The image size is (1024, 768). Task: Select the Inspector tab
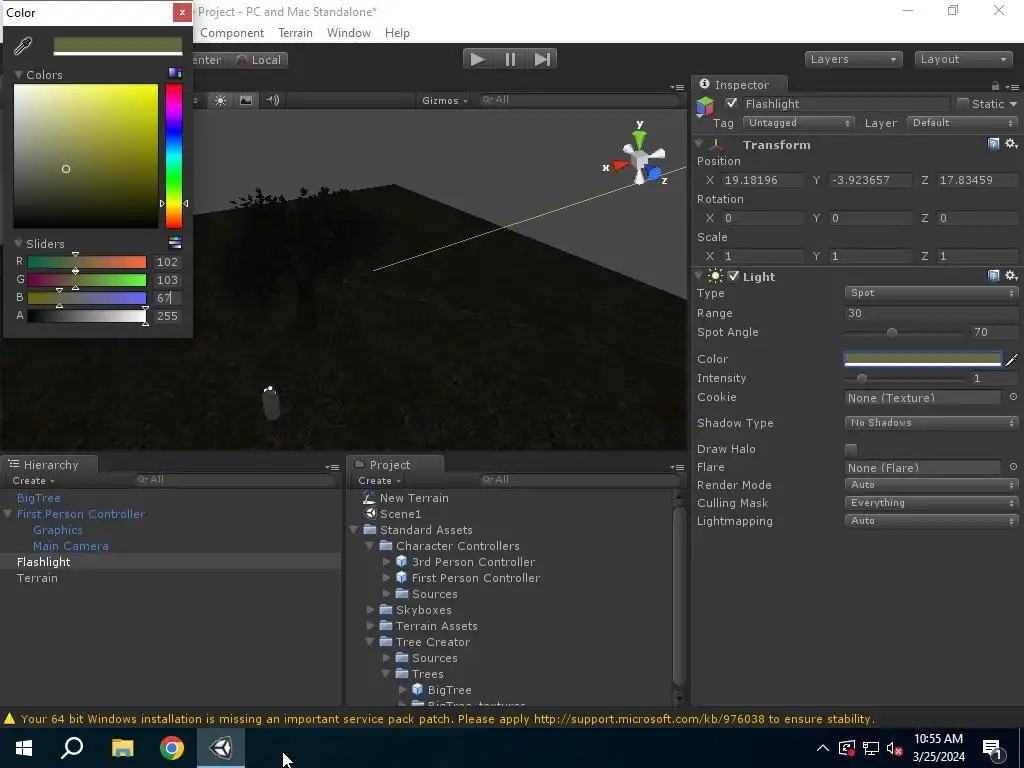tap(740, 84)
